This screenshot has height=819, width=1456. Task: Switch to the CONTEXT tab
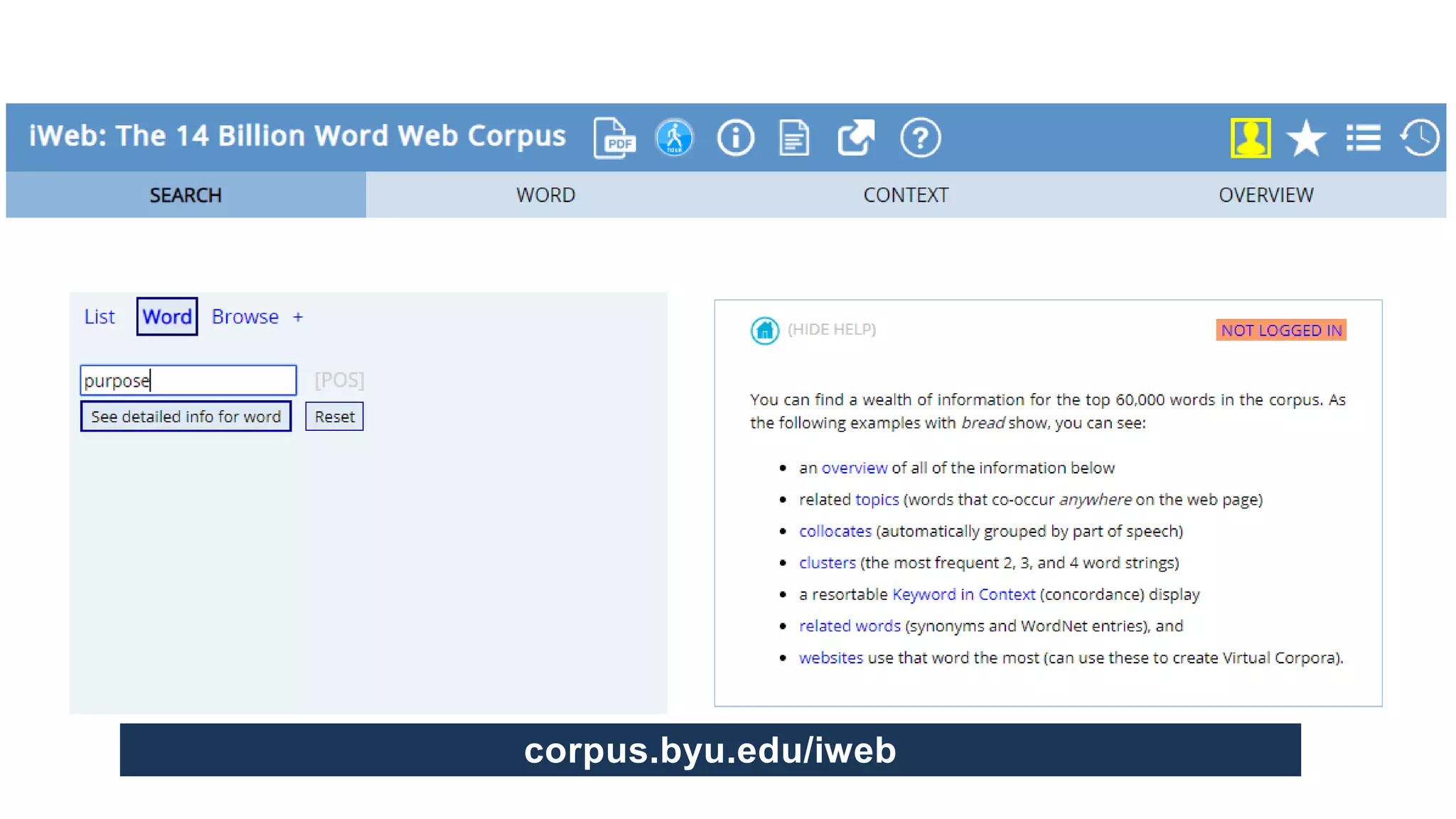tap(906, 195)
